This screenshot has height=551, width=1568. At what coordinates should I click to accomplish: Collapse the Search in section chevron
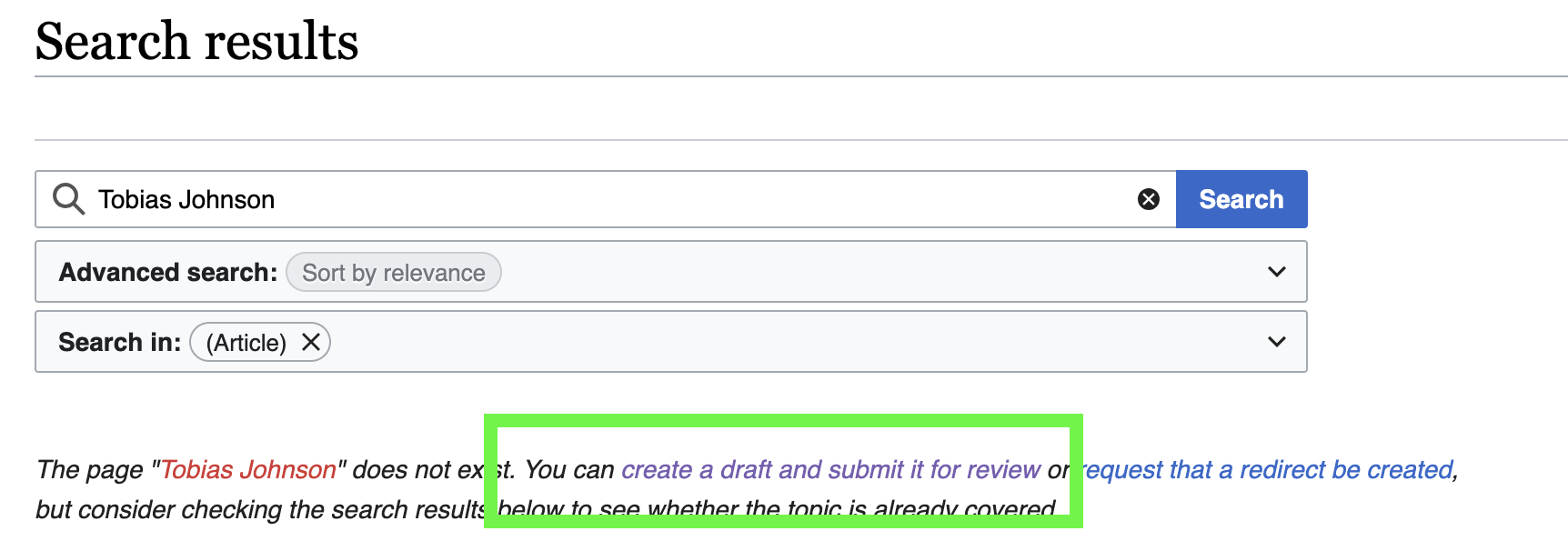click(x=1276, y=341)
